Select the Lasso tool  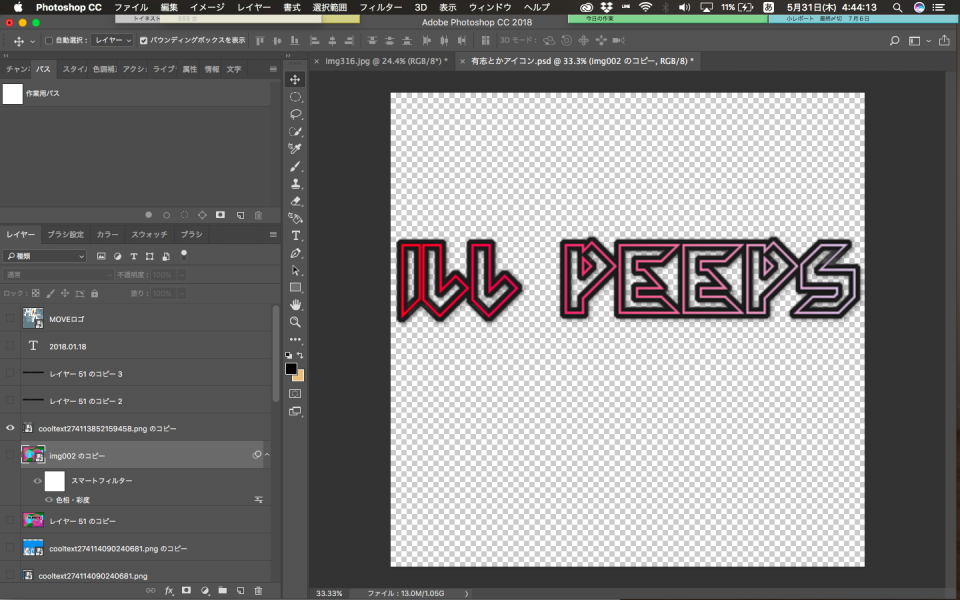[296, 114]
